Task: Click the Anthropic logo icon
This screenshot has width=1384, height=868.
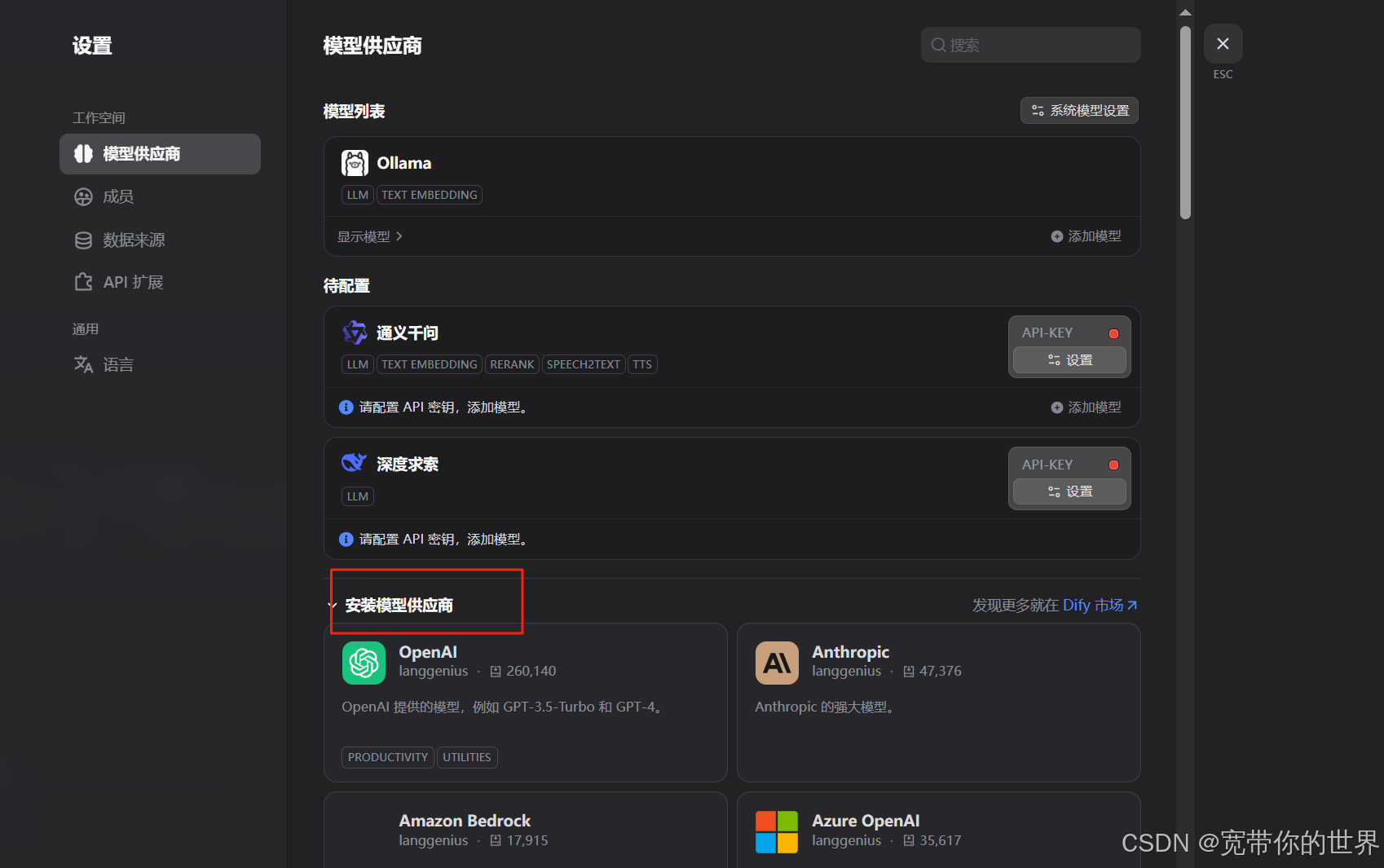Action: [777, 663]
